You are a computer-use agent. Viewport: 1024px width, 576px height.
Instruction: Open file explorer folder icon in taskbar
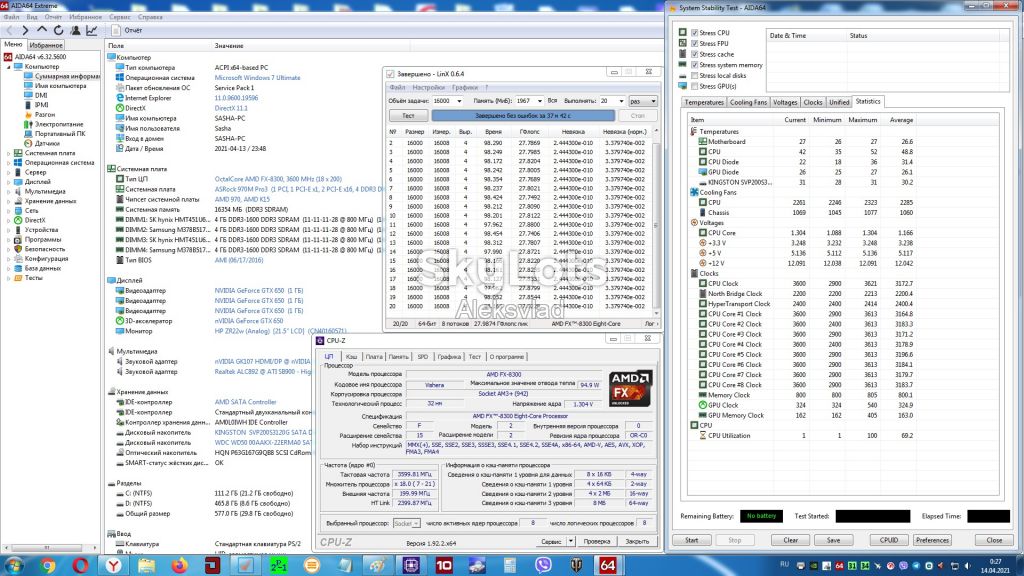(146, 565)
